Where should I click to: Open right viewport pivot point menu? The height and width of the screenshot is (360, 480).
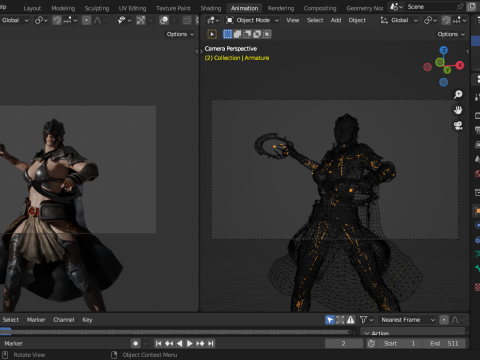point(430,20)
